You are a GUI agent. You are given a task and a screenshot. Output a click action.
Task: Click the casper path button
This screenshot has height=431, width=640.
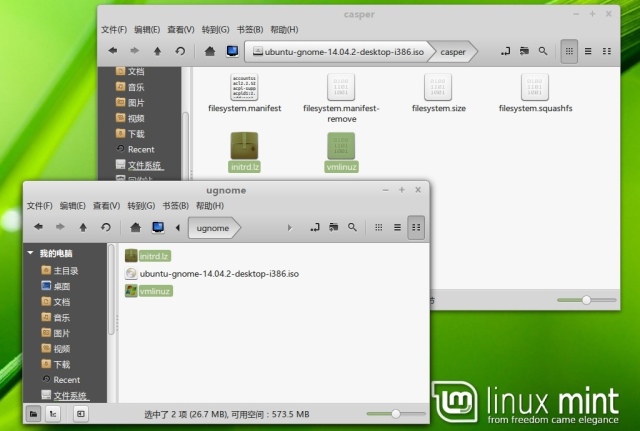pyautogui.click(x=453, y=52)
